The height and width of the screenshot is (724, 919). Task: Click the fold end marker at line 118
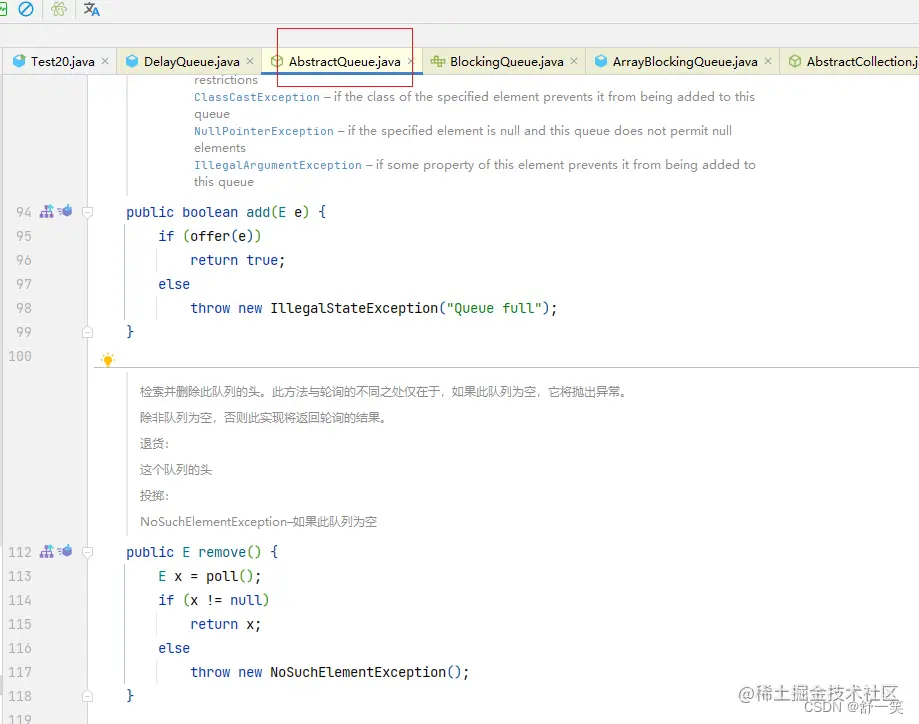[87, 696]
